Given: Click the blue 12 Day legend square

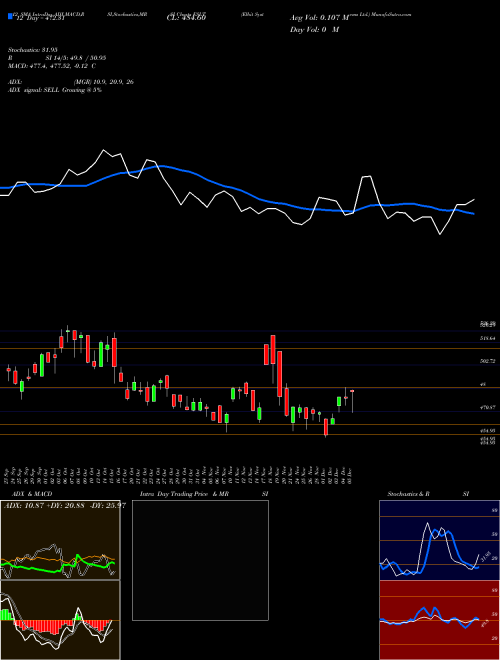Looking at the screenshot, I should pos(10,17).
